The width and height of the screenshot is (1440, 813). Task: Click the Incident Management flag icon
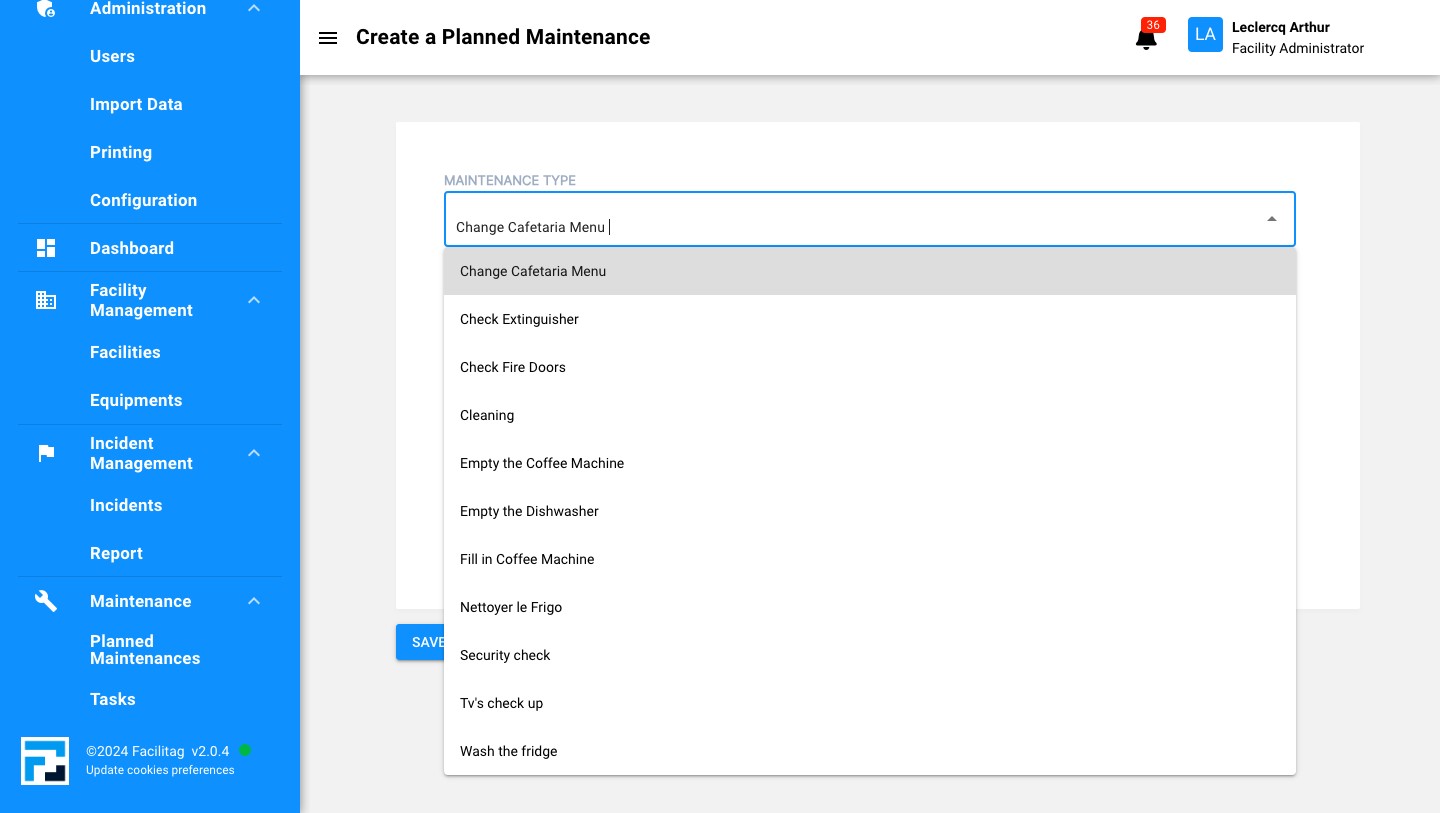click(x=46, y=453)
